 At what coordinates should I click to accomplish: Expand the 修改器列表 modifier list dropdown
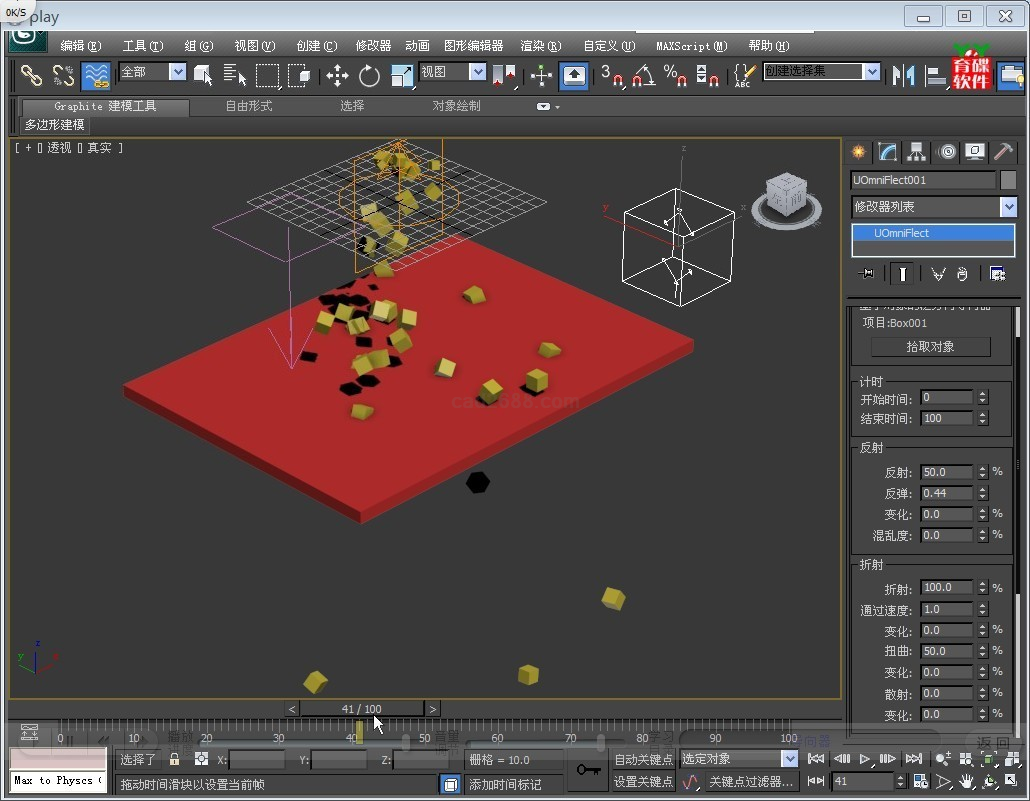click(1008, 207)
